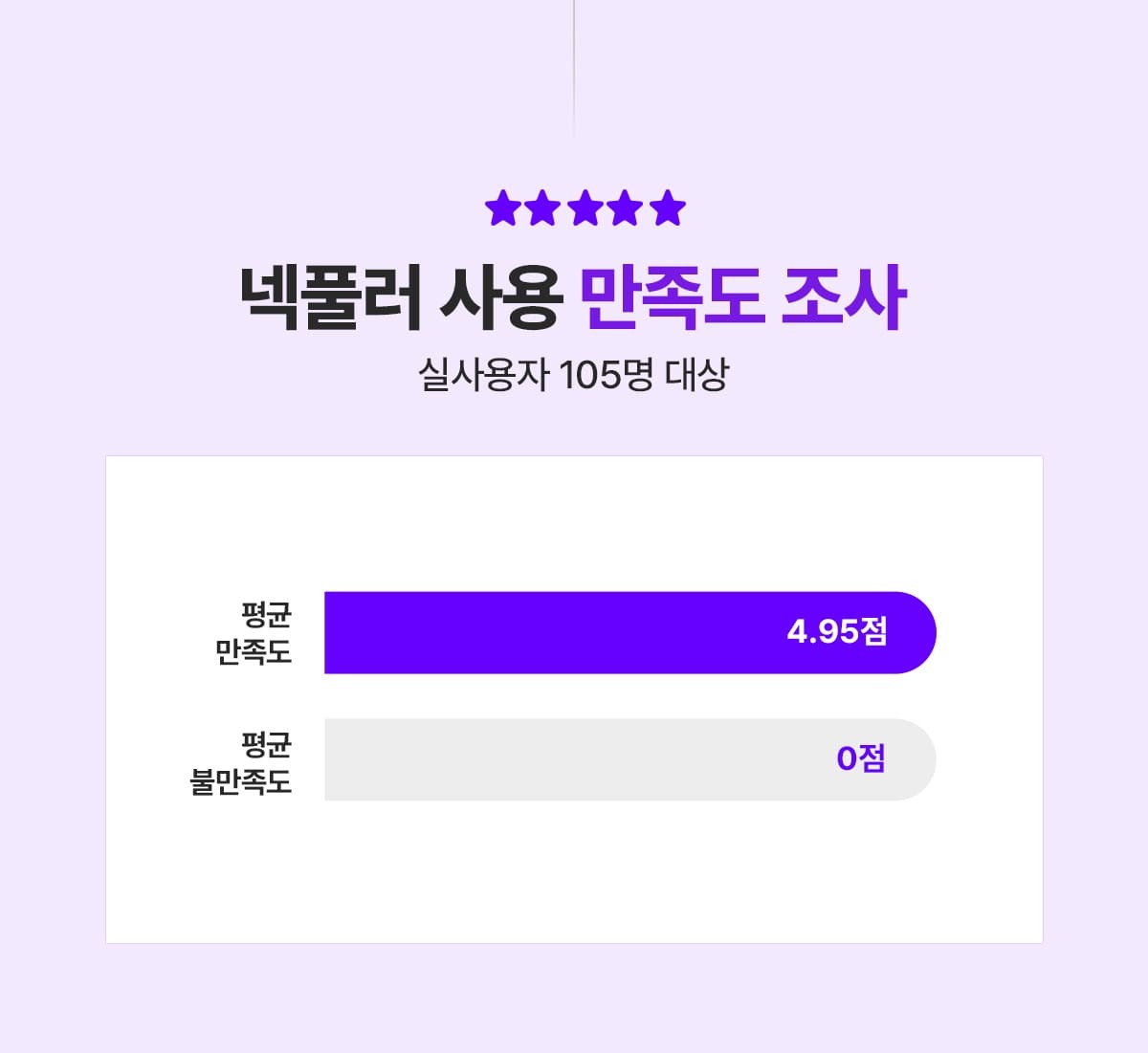Click the 평균 만족도 row label
The width and height of the screenshot is (1148, 1053).
point(254,633)
